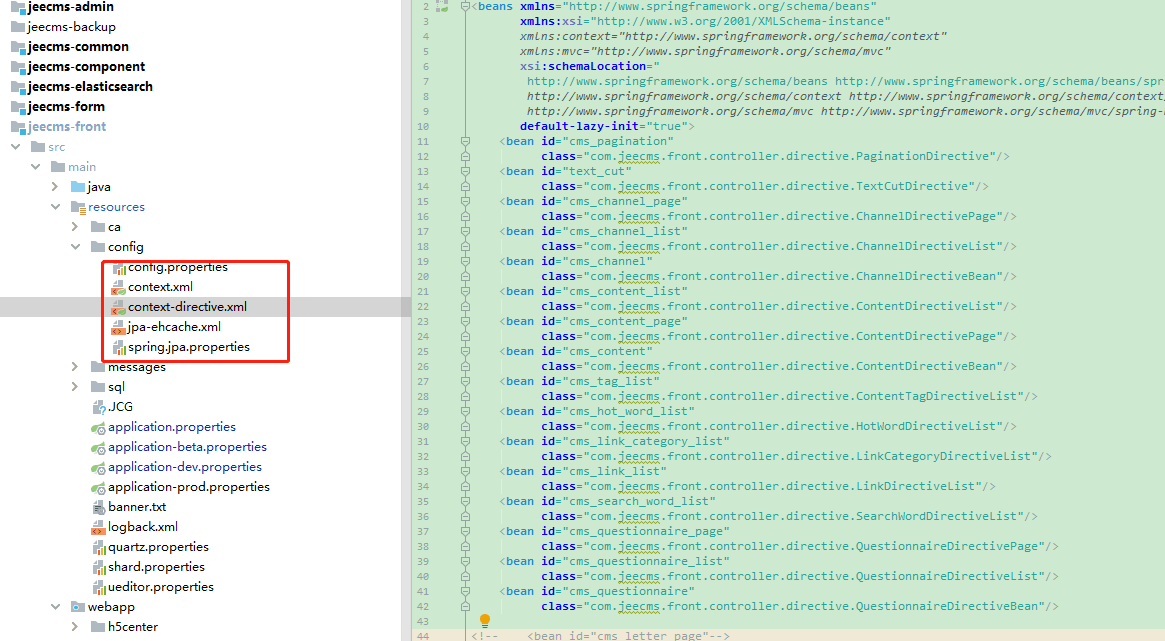Fold the cms_pagination bean in gutter
Viewport: 1165px width, 641px height.
[x=465, y=141]
